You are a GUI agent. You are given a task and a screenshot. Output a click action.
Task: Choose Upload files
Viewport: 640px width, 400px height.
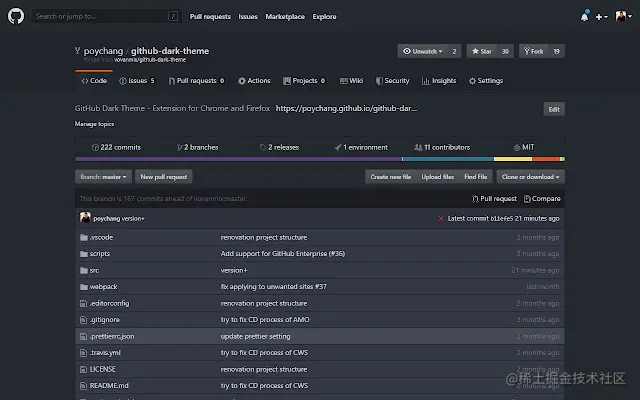[438, 177]
